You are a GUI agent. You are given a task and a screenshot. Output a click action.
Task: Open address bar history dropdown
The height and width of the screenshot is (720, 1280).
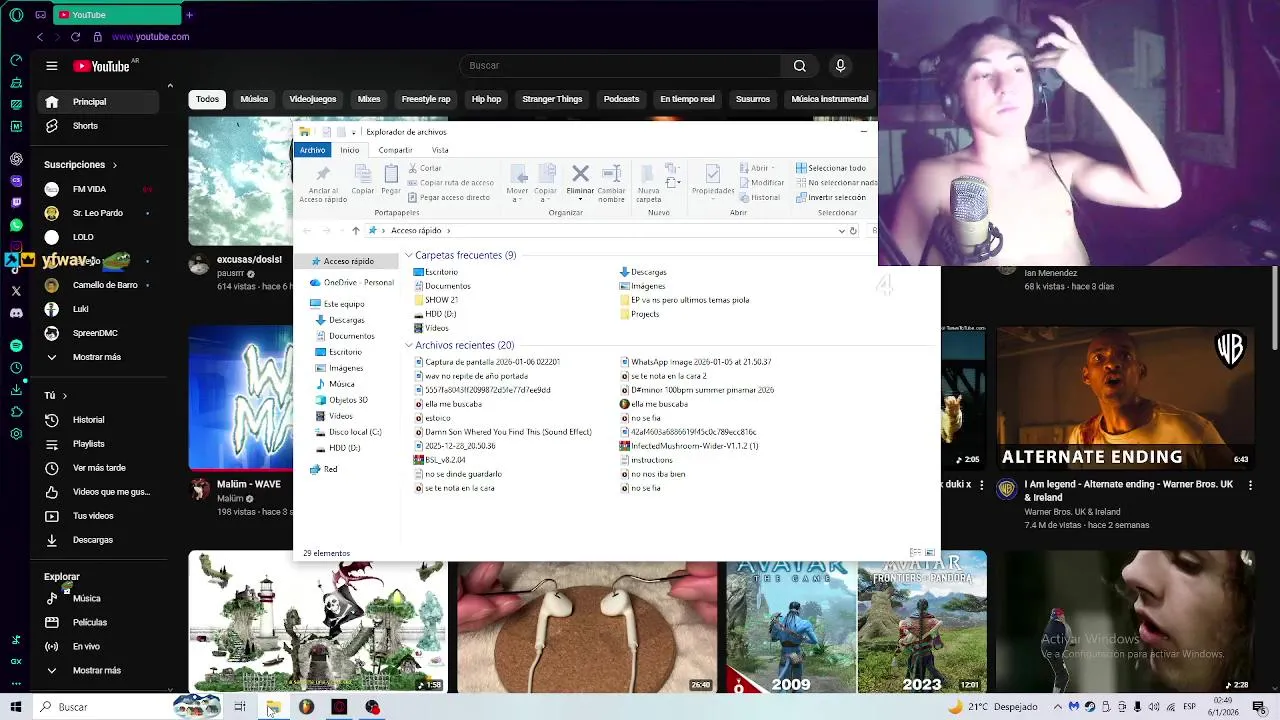[841, 231]
